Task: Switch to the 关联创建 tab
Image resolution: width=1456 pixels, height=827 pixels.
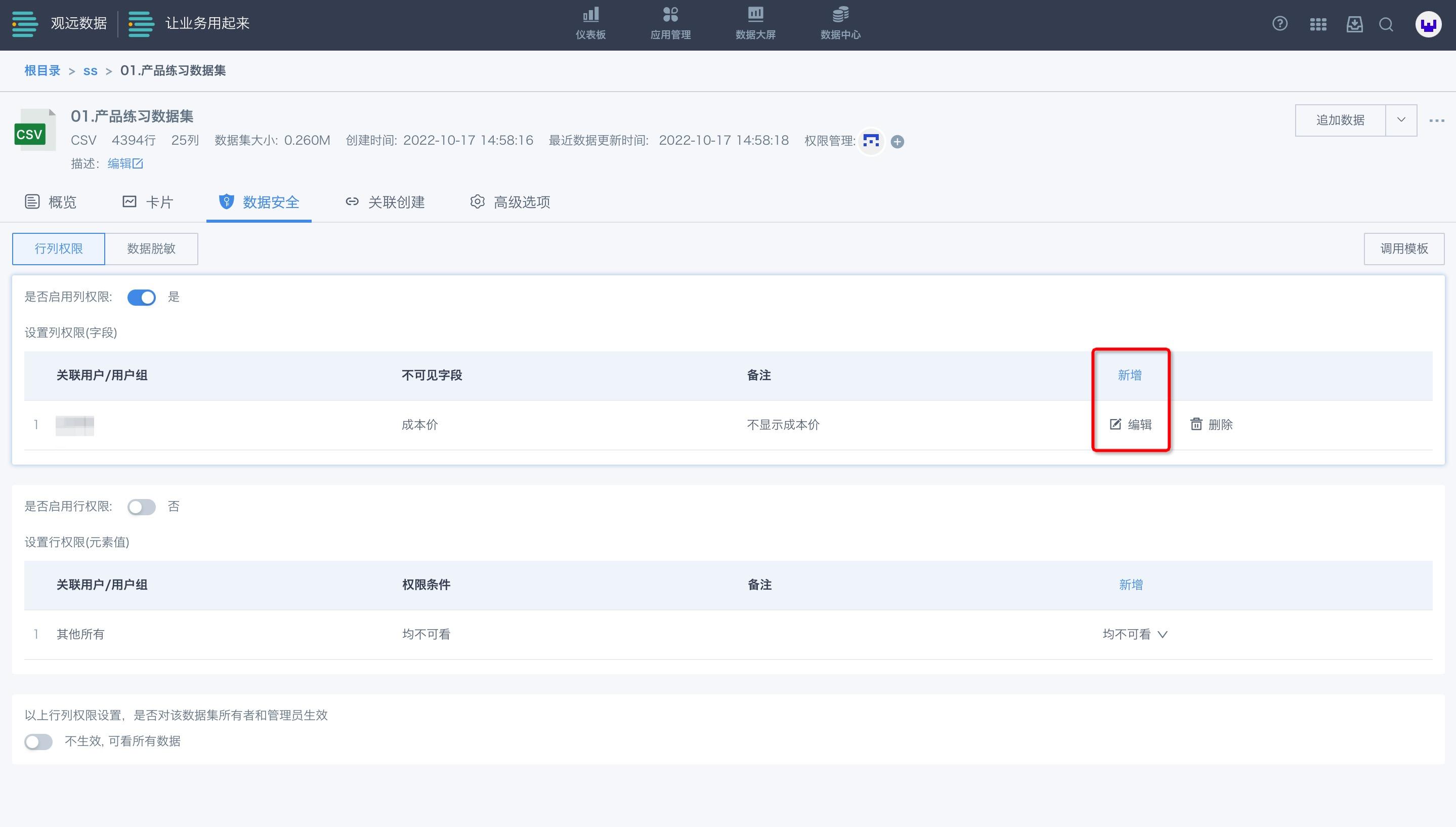Action: click(x=385, y=202)
